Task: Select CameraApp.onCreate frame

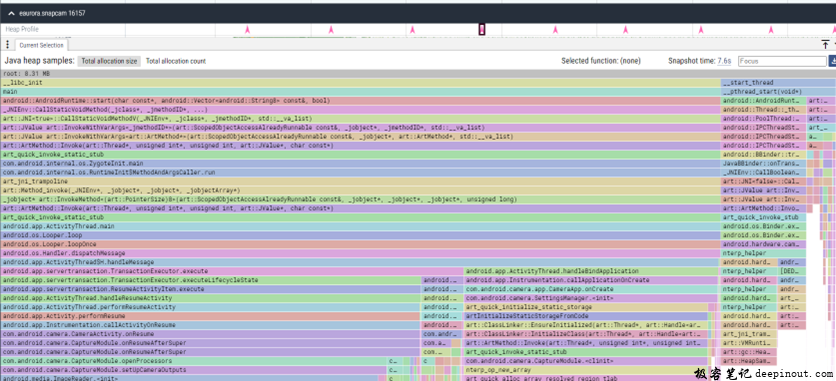Action: tap(592, 289)
